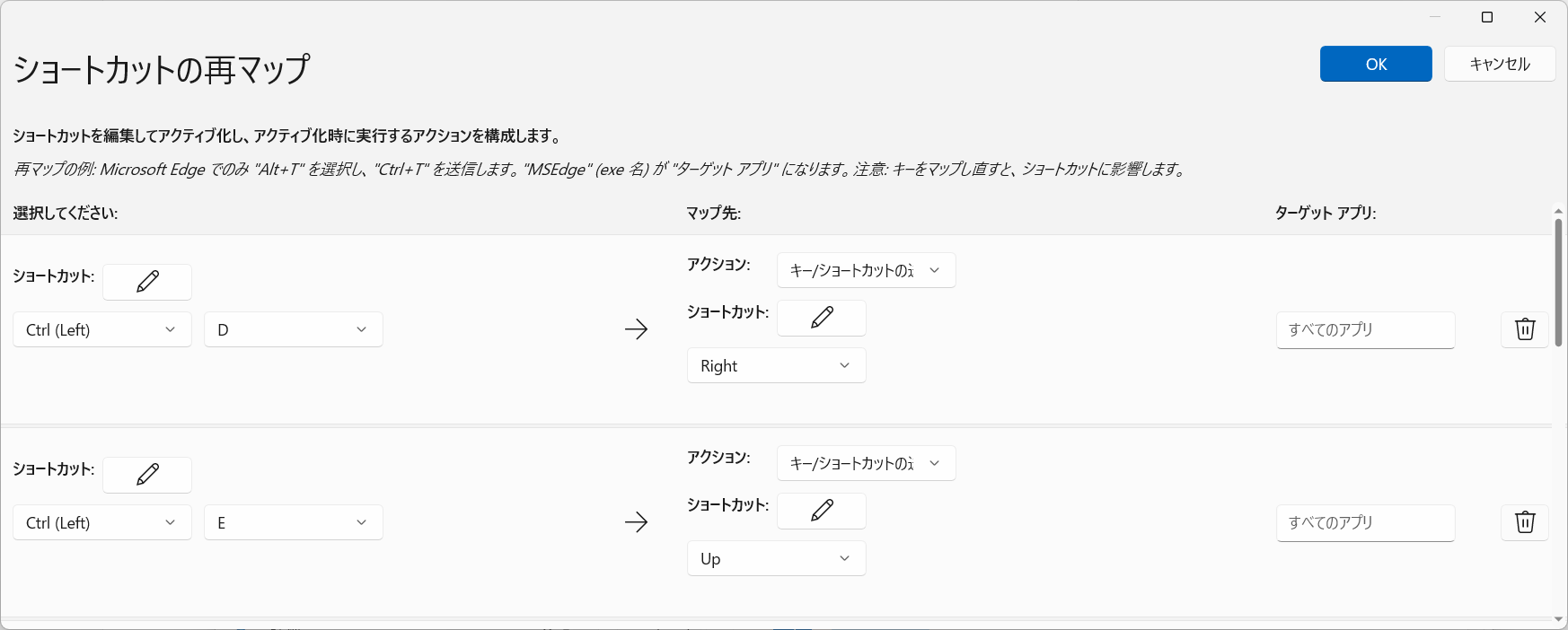Focus target app field in Ctrl+E row

point(1366,523)
